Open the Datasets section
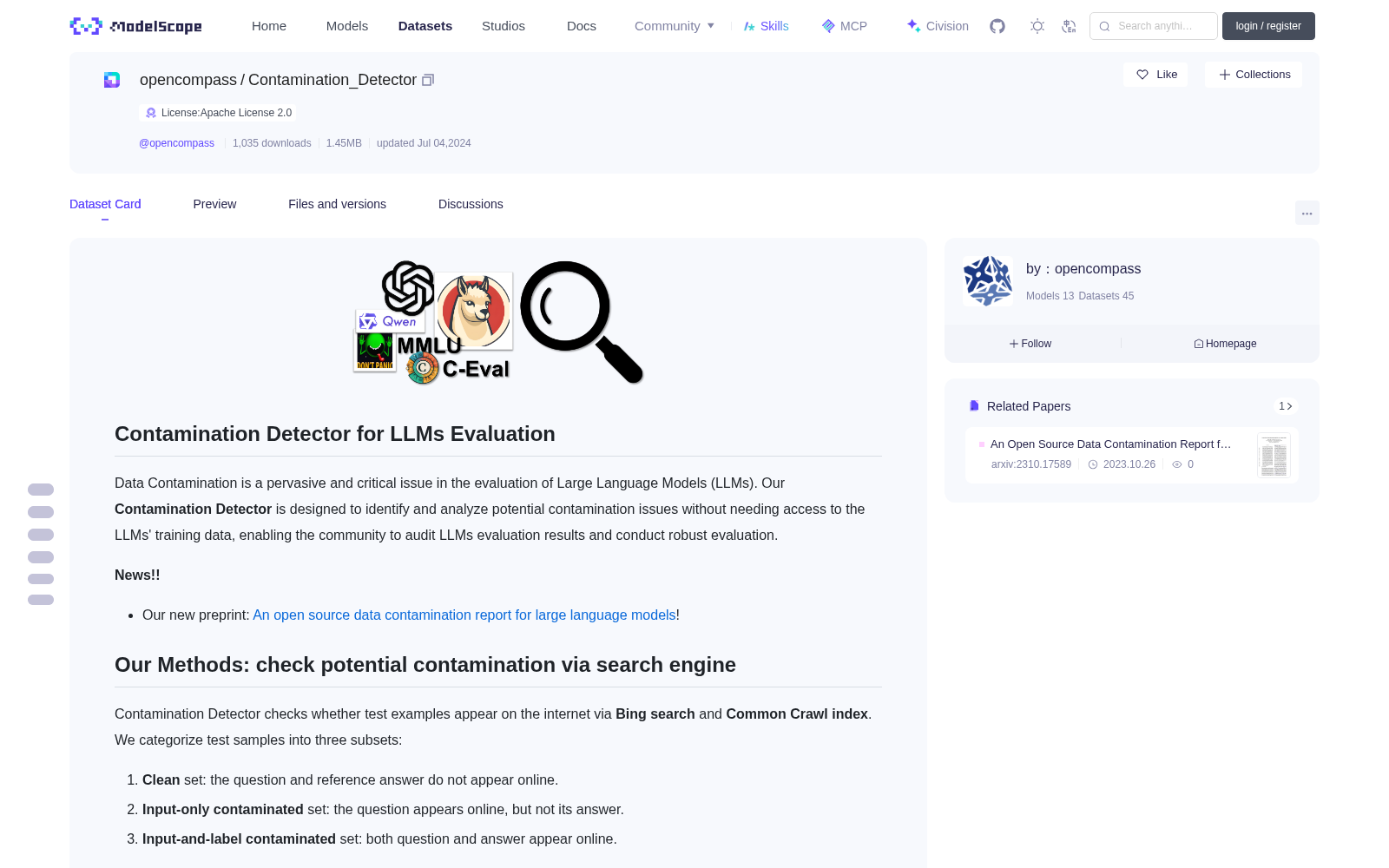Viewport: 1389px width, 868px height. tap(425, 26)
